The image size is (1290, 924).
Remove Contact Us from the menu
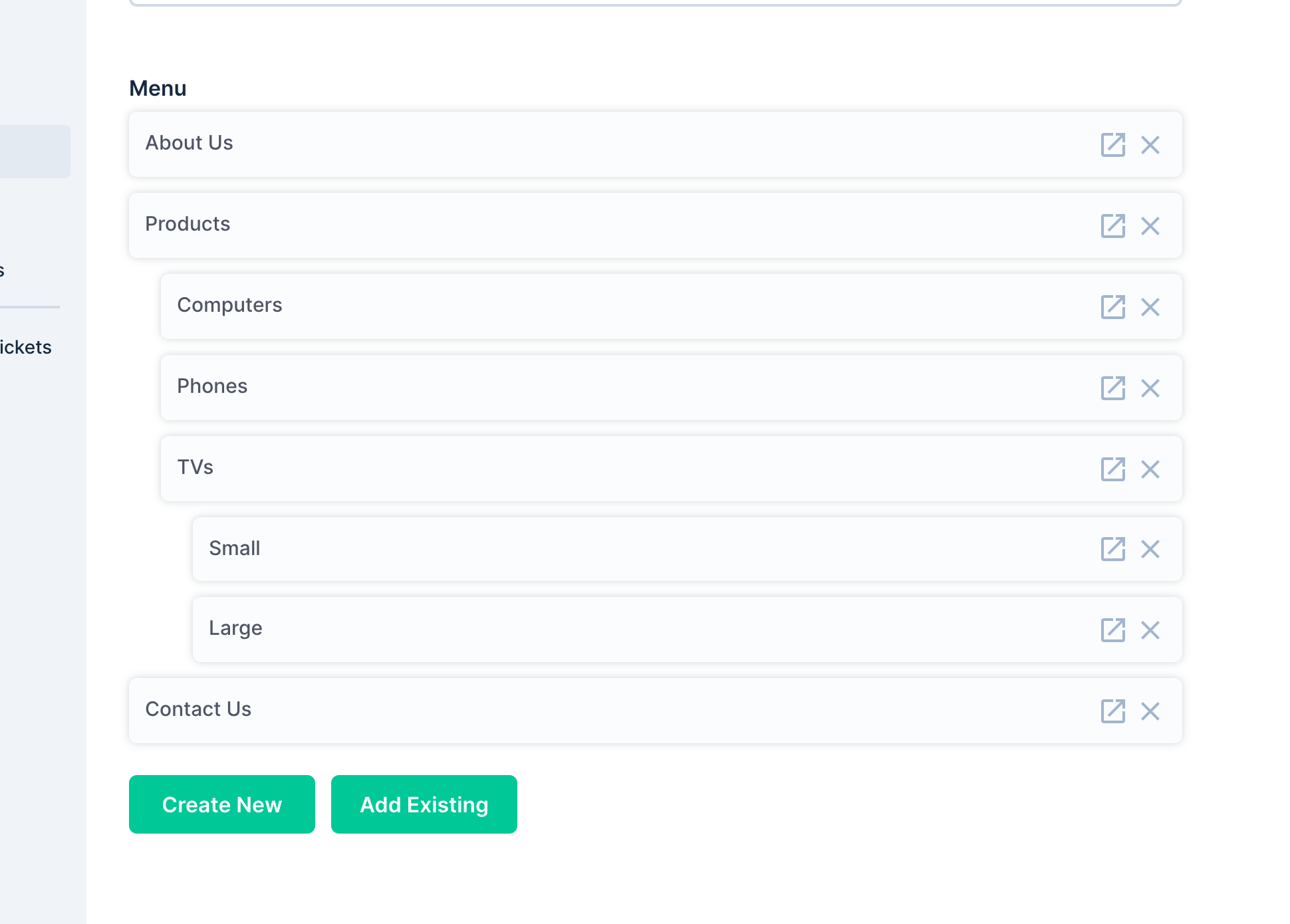[x=1151, y=711]
